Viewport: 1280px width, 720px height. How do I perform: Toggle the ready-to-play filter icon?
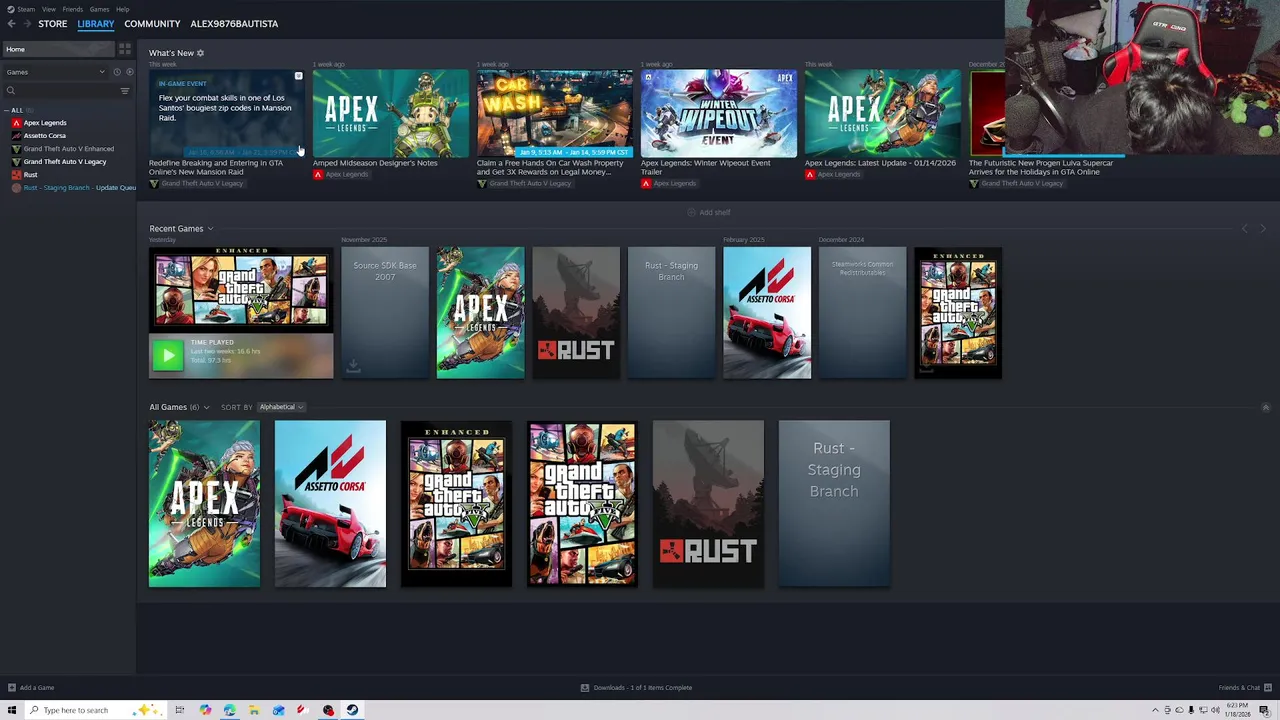click(129, 72)
